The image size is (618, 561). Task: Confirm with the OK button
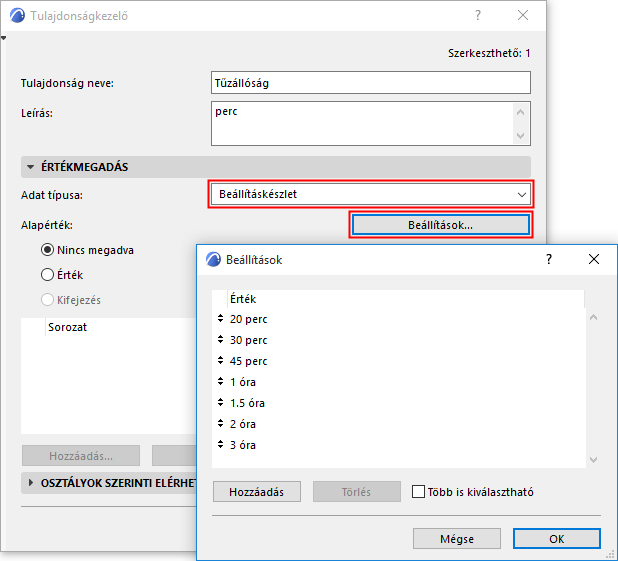click(x=557, y=539)
